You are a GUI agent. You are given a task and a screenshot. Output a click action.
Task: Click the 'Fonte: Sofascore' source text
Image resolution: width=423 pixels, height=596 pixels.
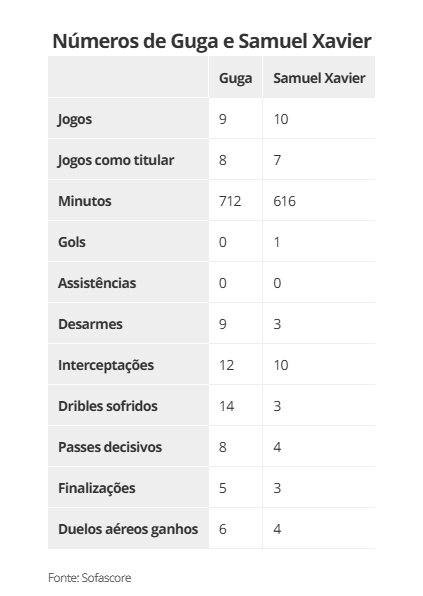[90, 578]
